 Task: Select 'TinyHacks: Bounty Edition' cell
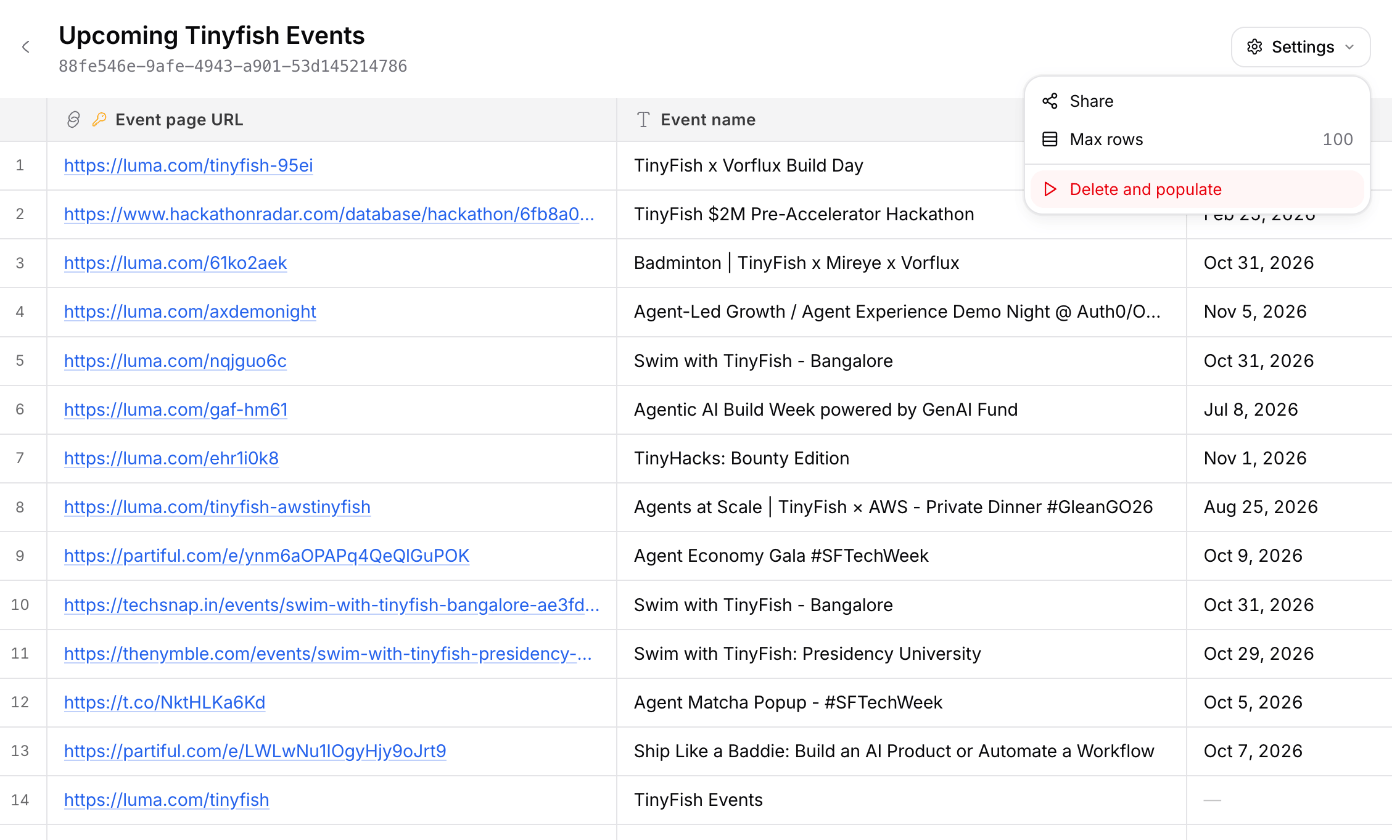[901, 459]
